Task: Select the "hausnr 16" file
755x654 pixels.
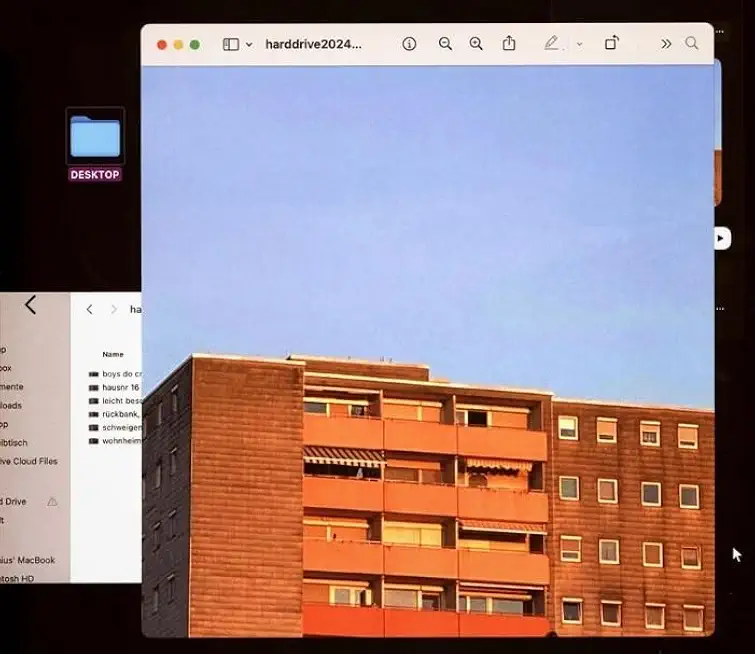Action: [x=120, y=387]
